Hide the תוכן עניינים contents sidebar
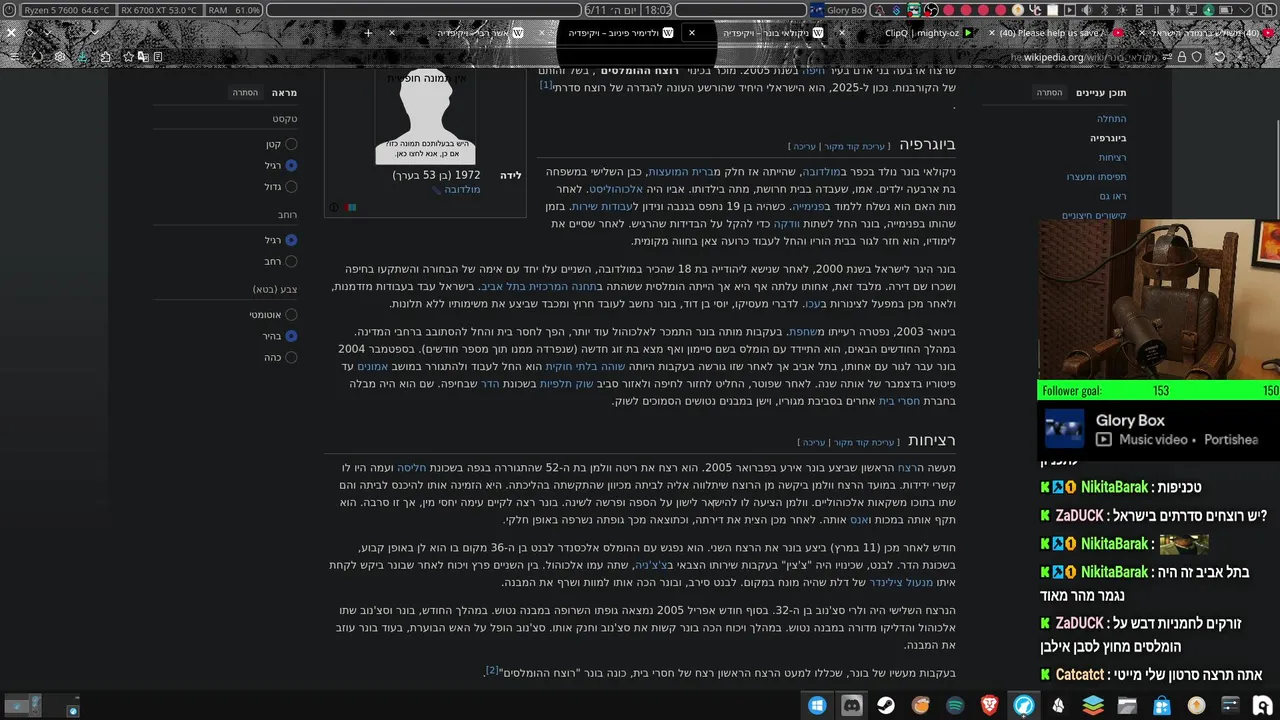The width and height of the screenshot is (1280, 720). coord(1049,93)
